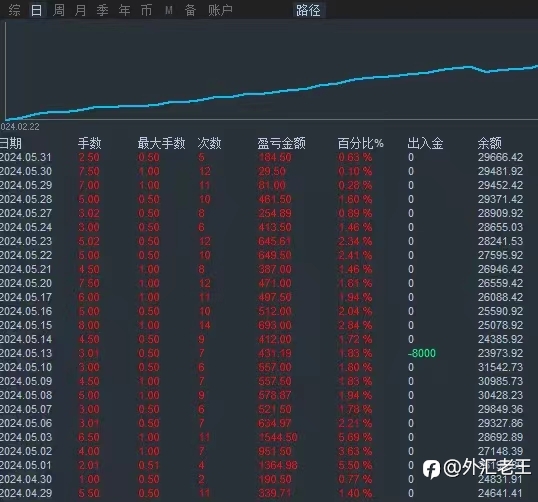The image size is (538, 502).
Task: Click date 2024.05.20
Action: [26, 283]
